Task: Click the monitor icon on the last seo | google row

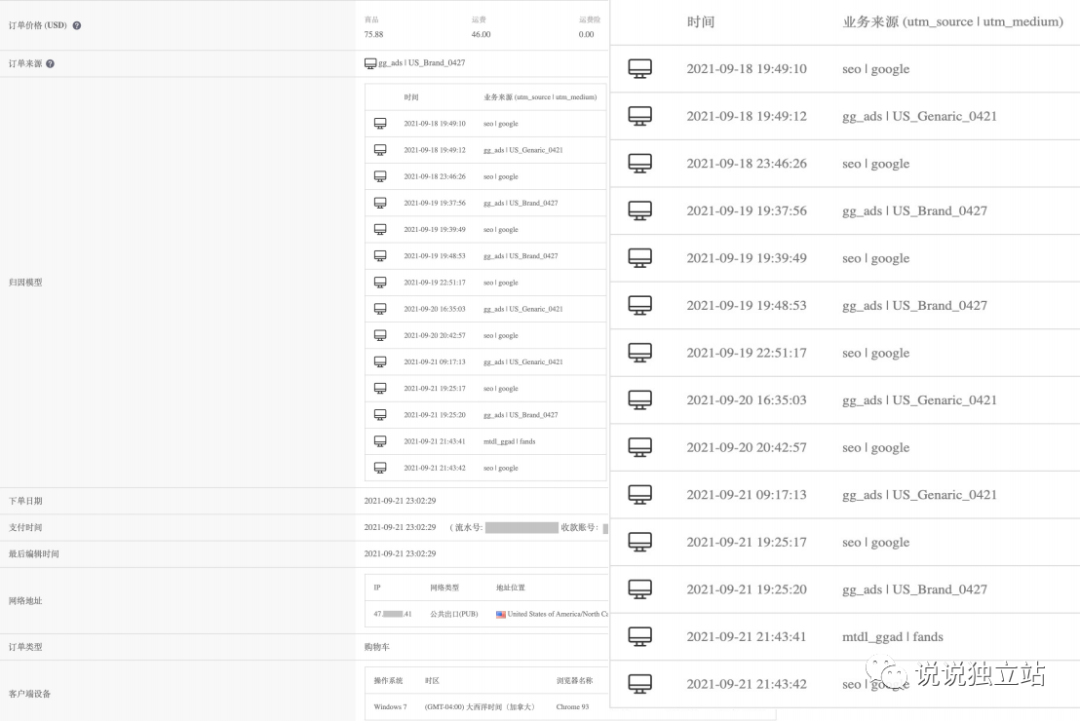Action: pyautogui.click(x=639, y=684)
